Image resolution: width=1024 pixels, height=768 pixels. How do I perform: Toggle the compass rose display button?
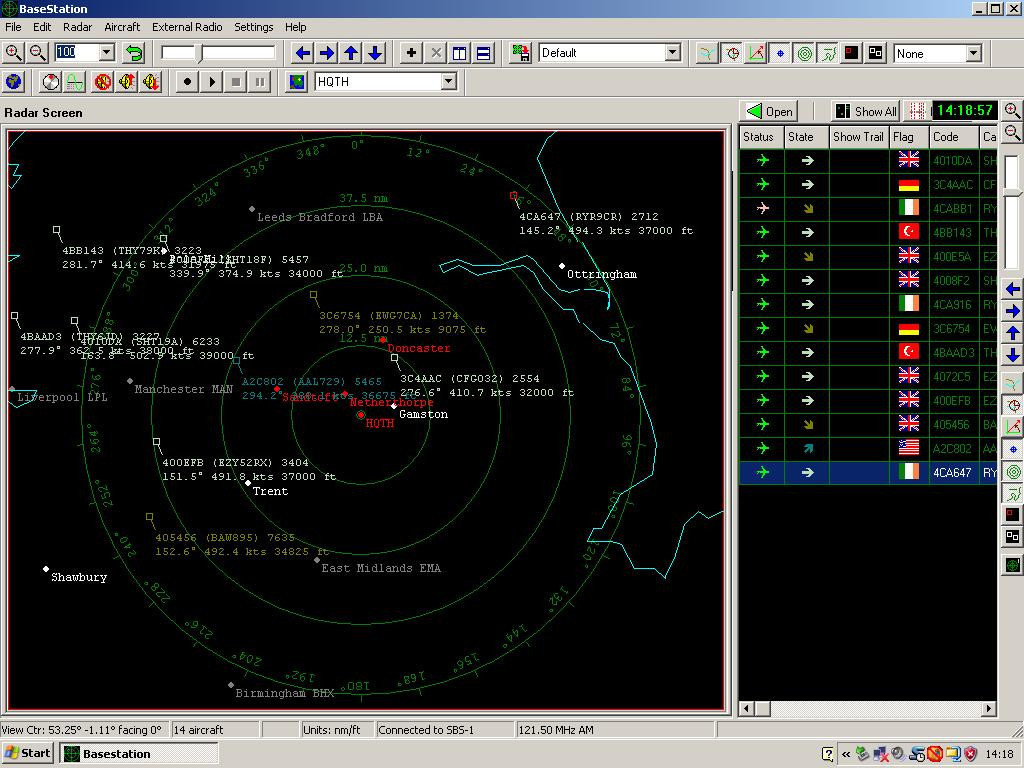(x=732, y=53)
